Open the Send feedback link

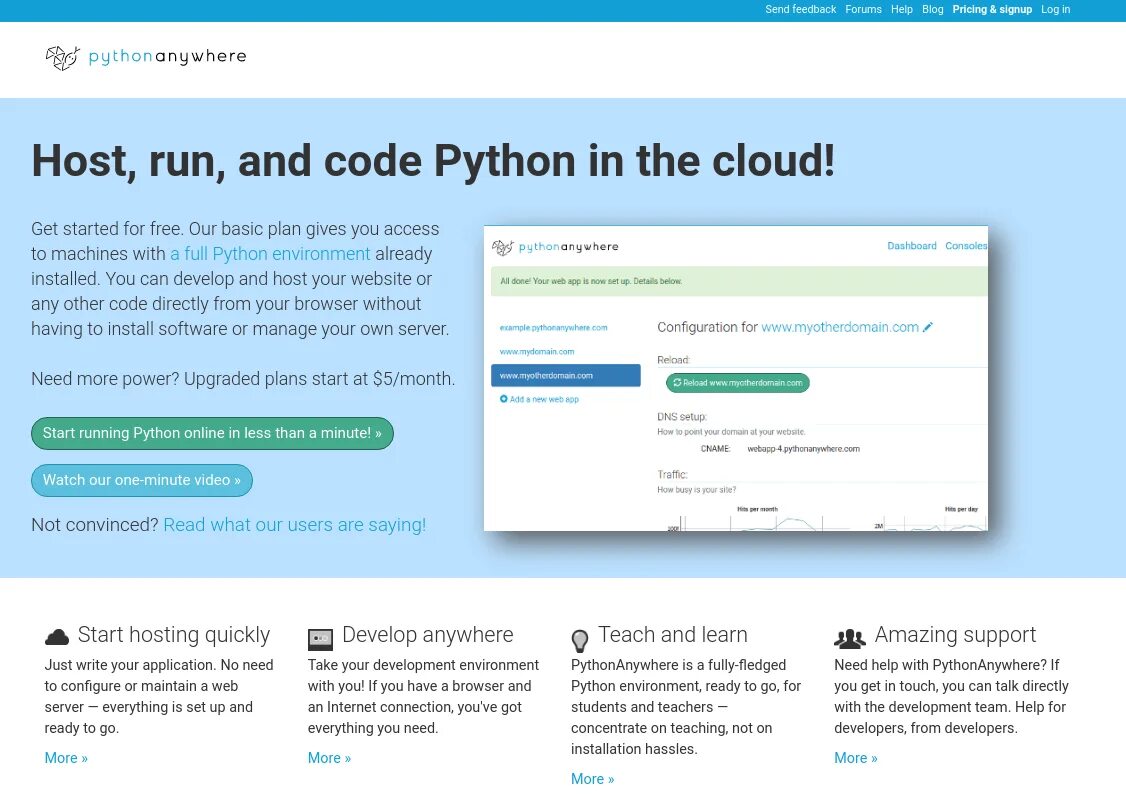click(x=800, y=9)
